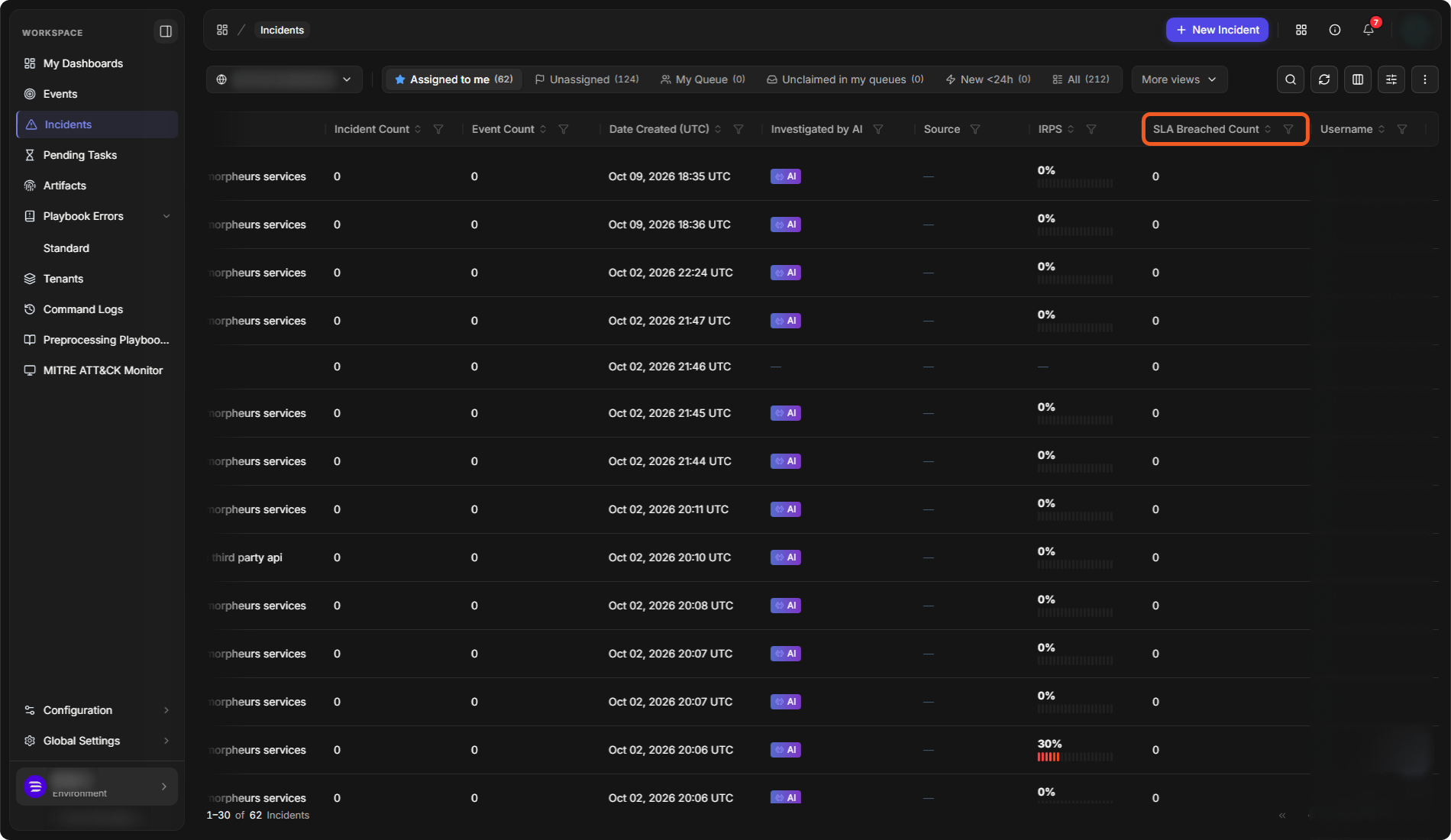Open the Pending Tasks page
This screenshot has width=1451, height=840.
(97, 155)
